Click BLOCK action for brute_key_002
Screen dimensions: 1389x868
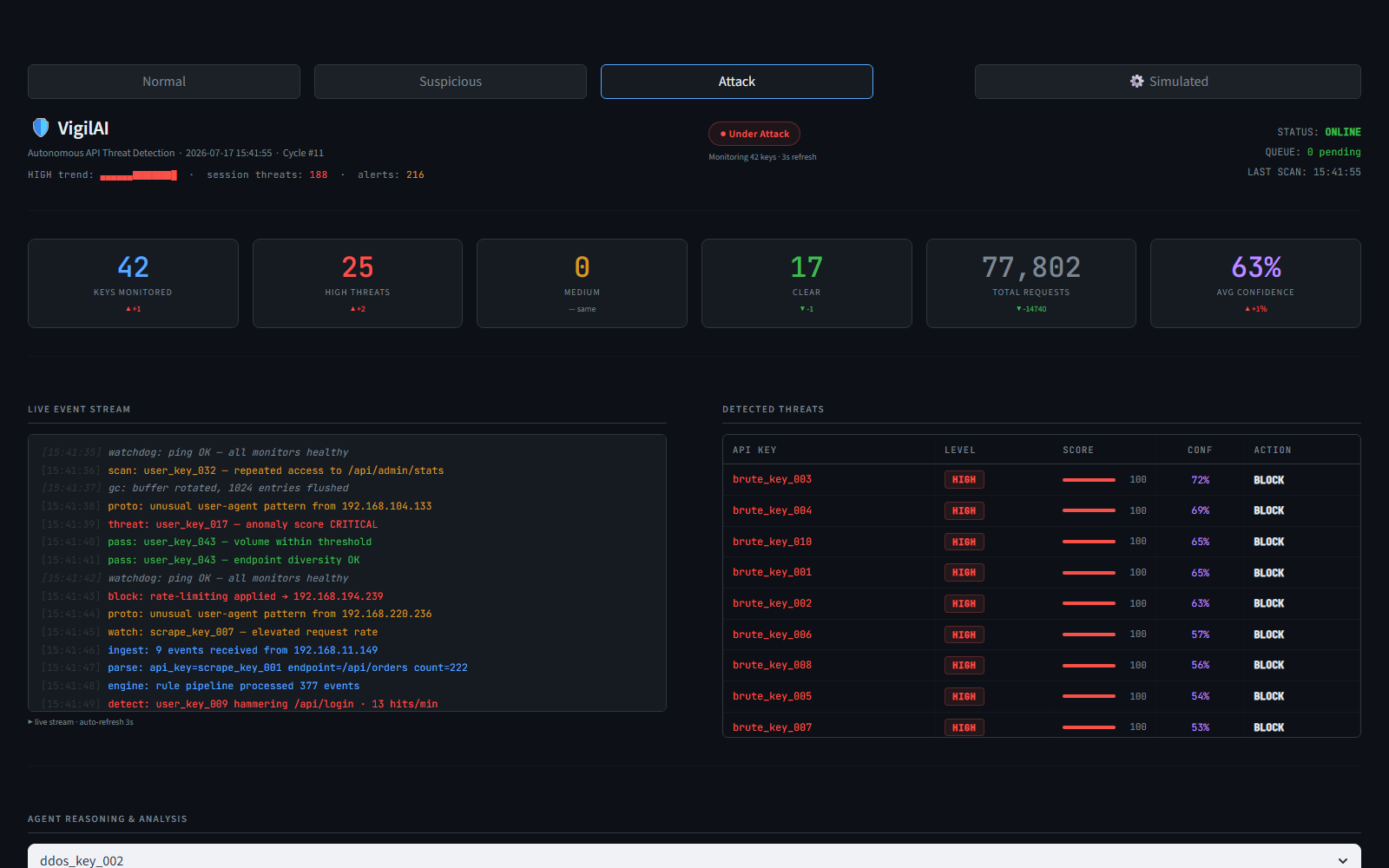click(1268, 603)
